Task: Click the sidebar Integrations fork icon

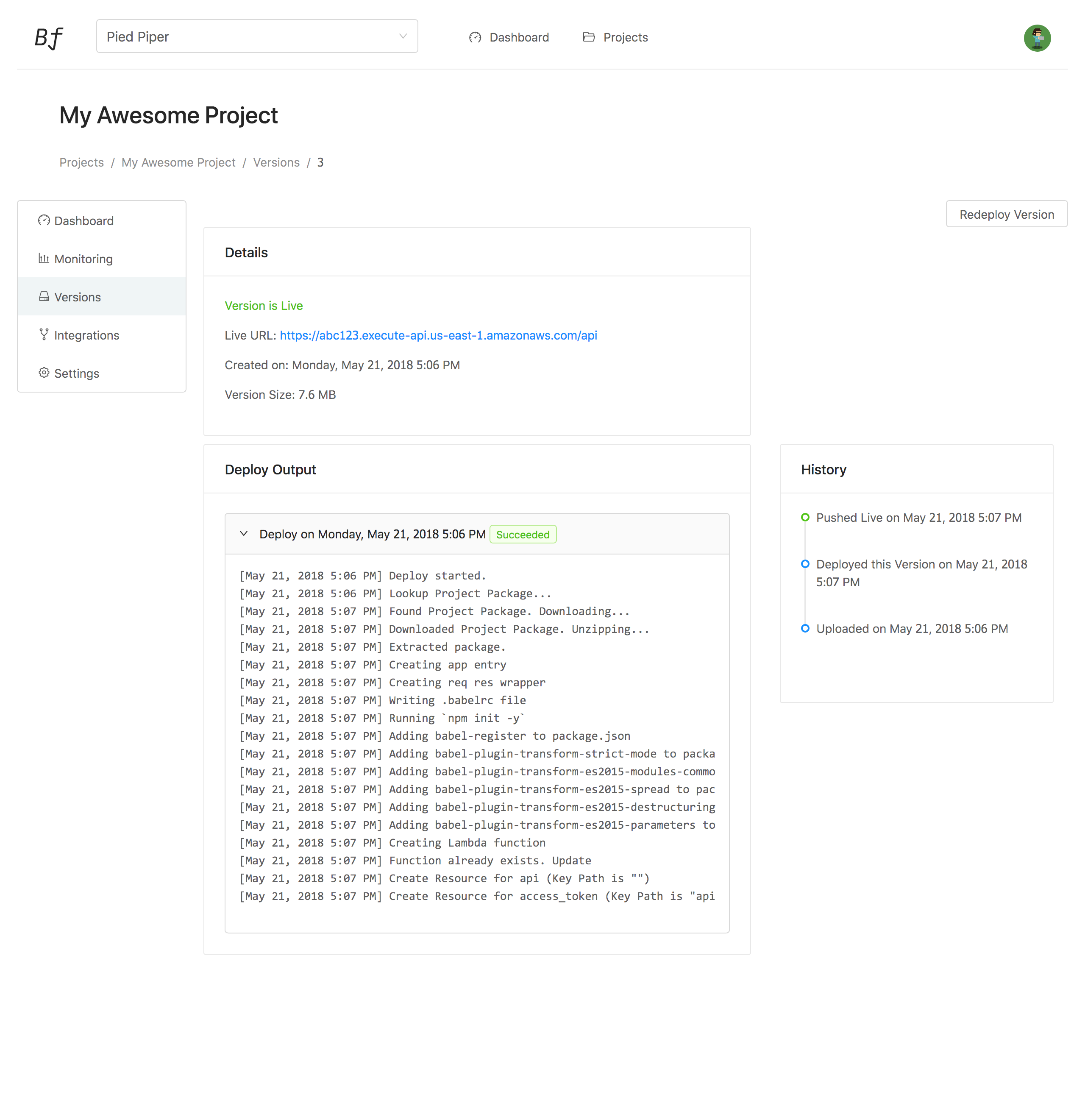Action: 43,335
